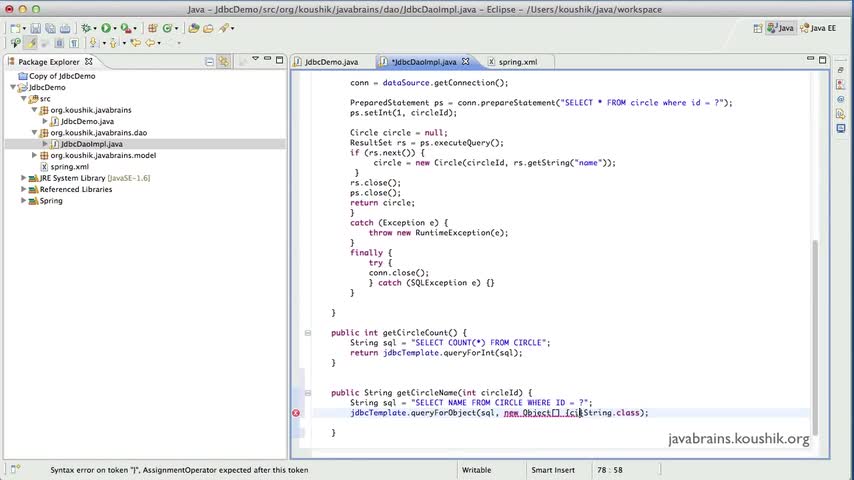Click the red error marker beside queryForObject line
This screenshot has width=854, height=480.
(x=296, y=413)
